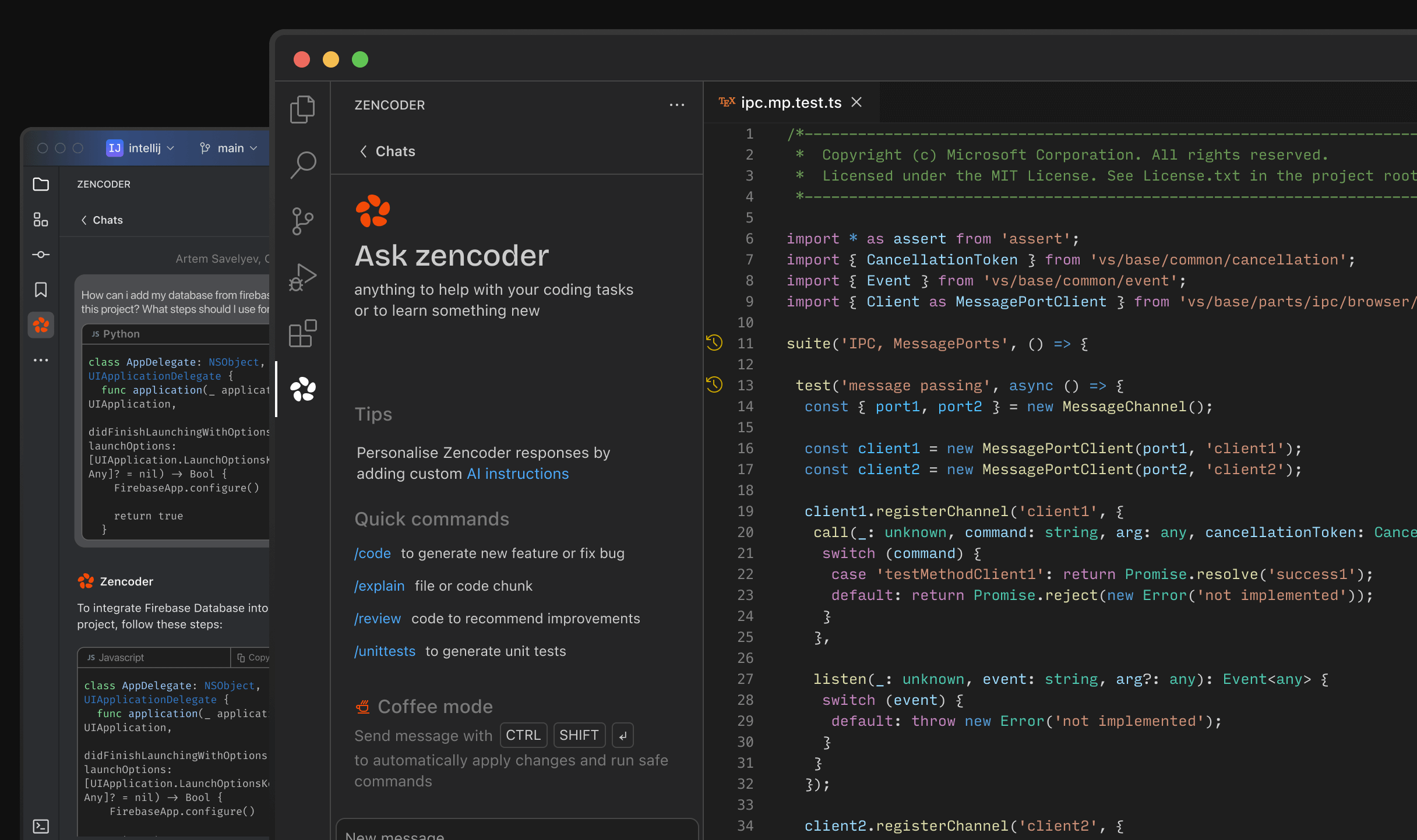Image resolution: width=1417 pixels, height=840 pixels.
Task: Open Search in the VS Code activity bar
Action: coord(302,164)
